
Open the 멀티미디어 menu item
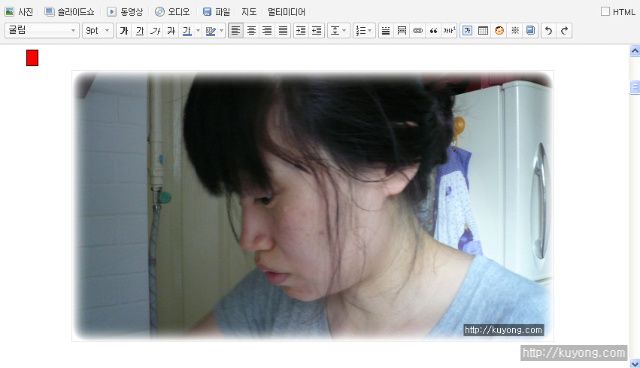point(286,12)
